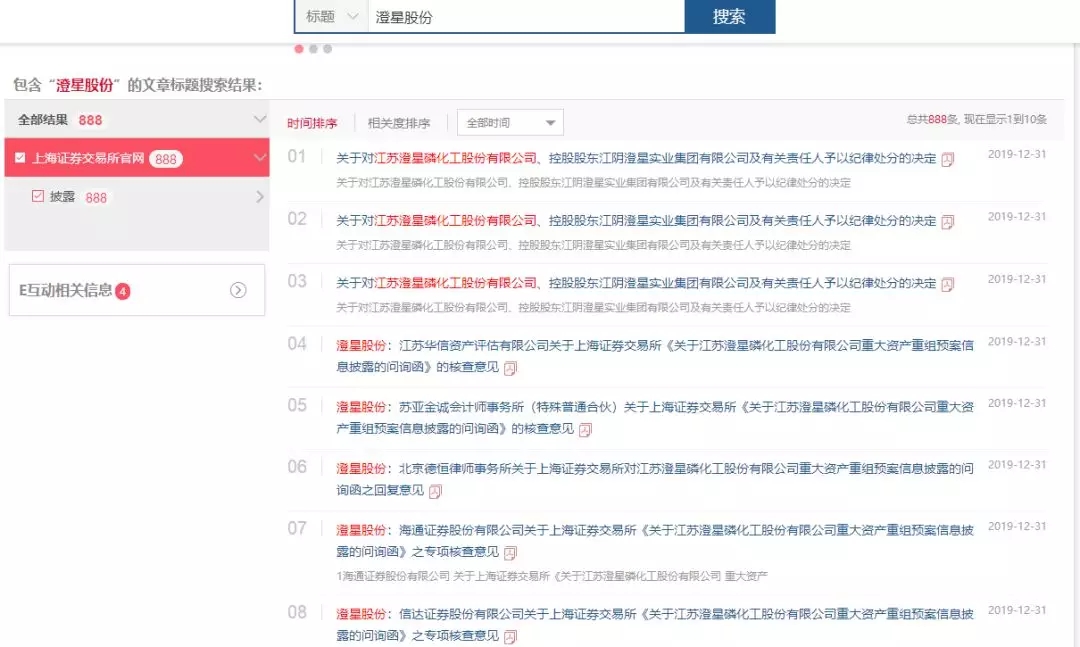Click the 2019-12-31 date of result 01
1080x647 pixels.
pos(1017,154)
